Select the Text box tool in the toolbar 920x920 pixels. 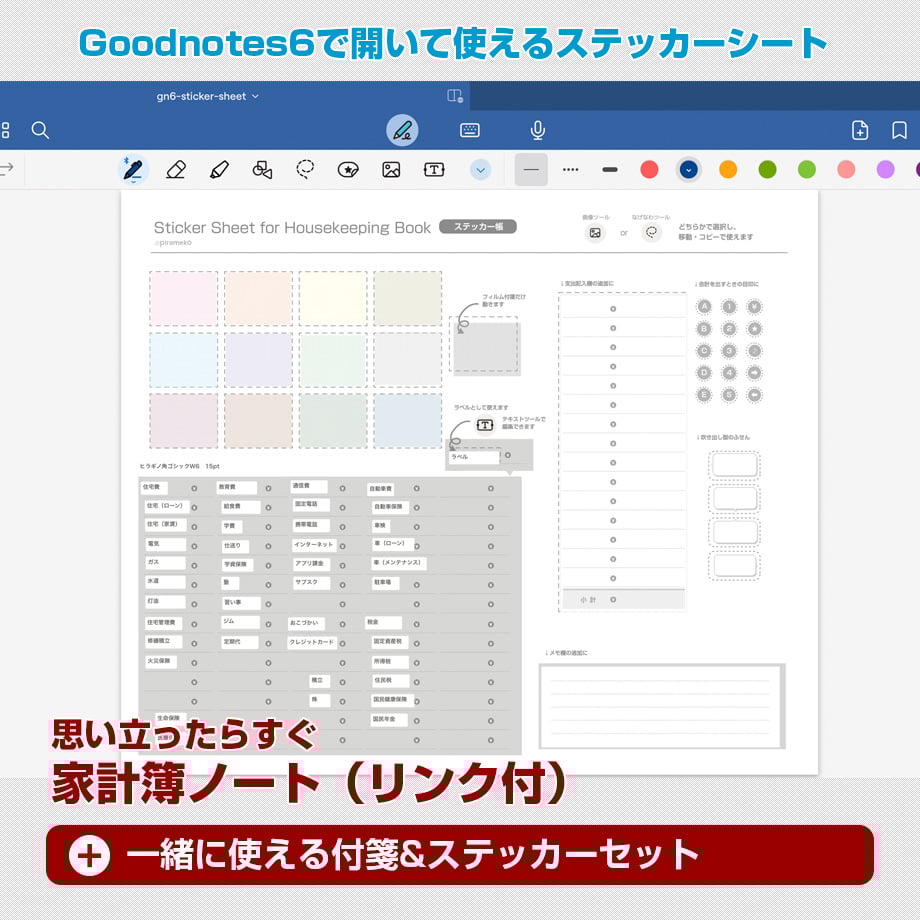(434, 170)
